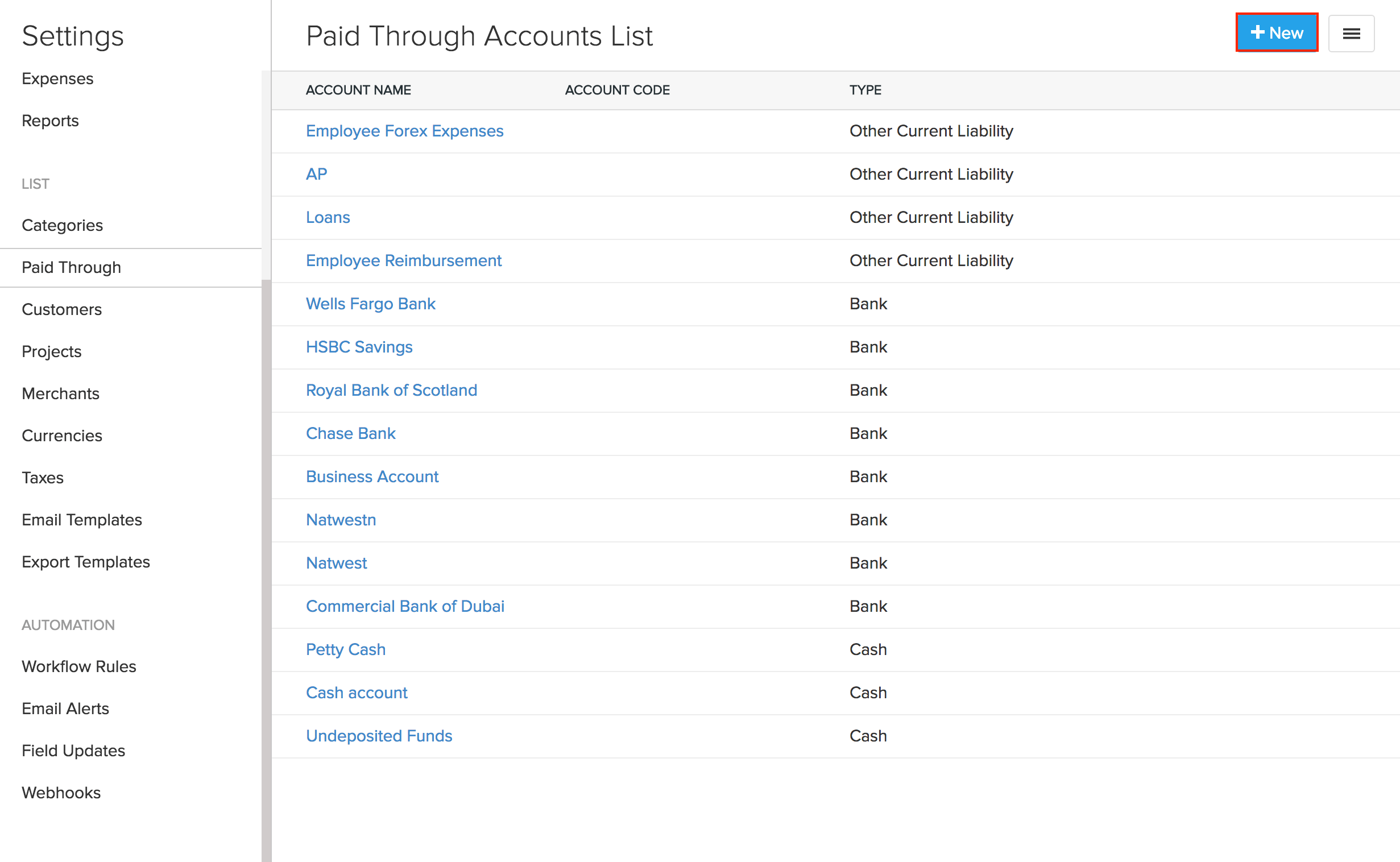Click the +New button to add account
The height and width of the screenshot is (862, 1400).
[1277, 32]
